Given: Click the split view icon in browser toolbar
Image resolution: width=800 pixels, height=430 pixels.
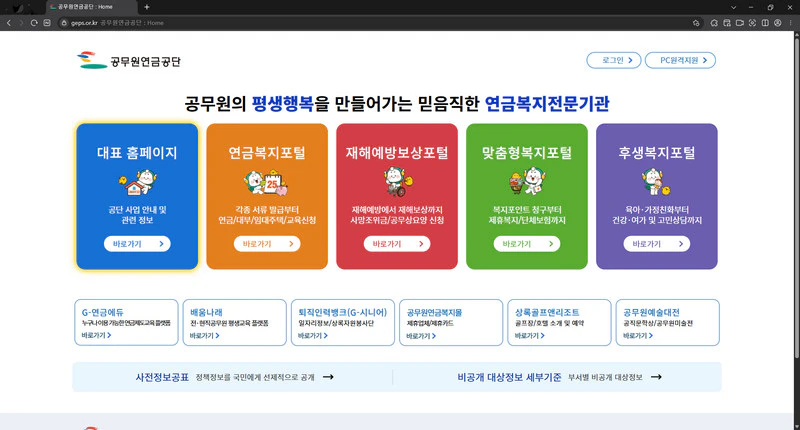Looking at the screenshot, I should click(765, 23).
